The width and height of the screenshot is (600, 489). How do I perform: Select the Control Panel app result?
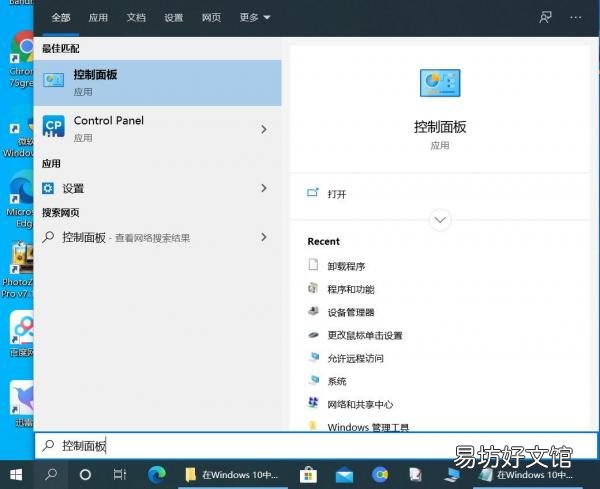coord(158,129)
